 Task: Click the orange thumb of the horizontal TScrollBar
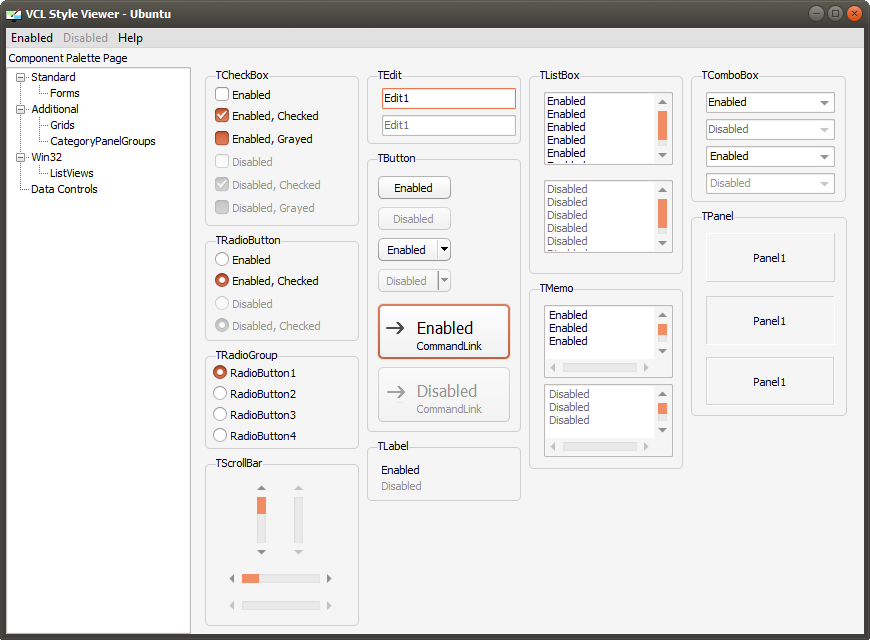coord(250,578)
